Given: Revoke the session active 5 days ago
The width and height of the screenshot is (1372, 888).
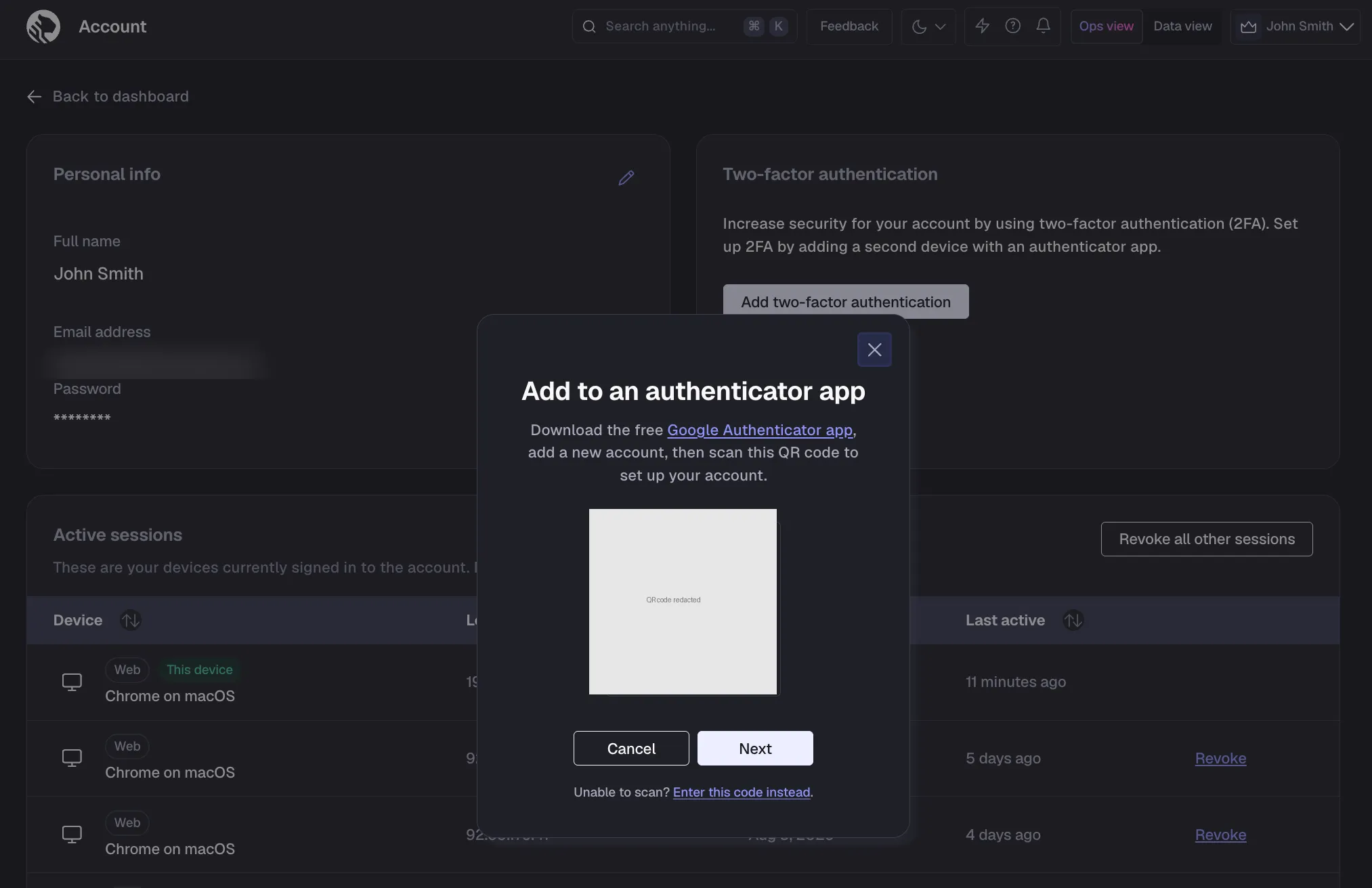Looking at the screenshot, I should (1220, 758).
